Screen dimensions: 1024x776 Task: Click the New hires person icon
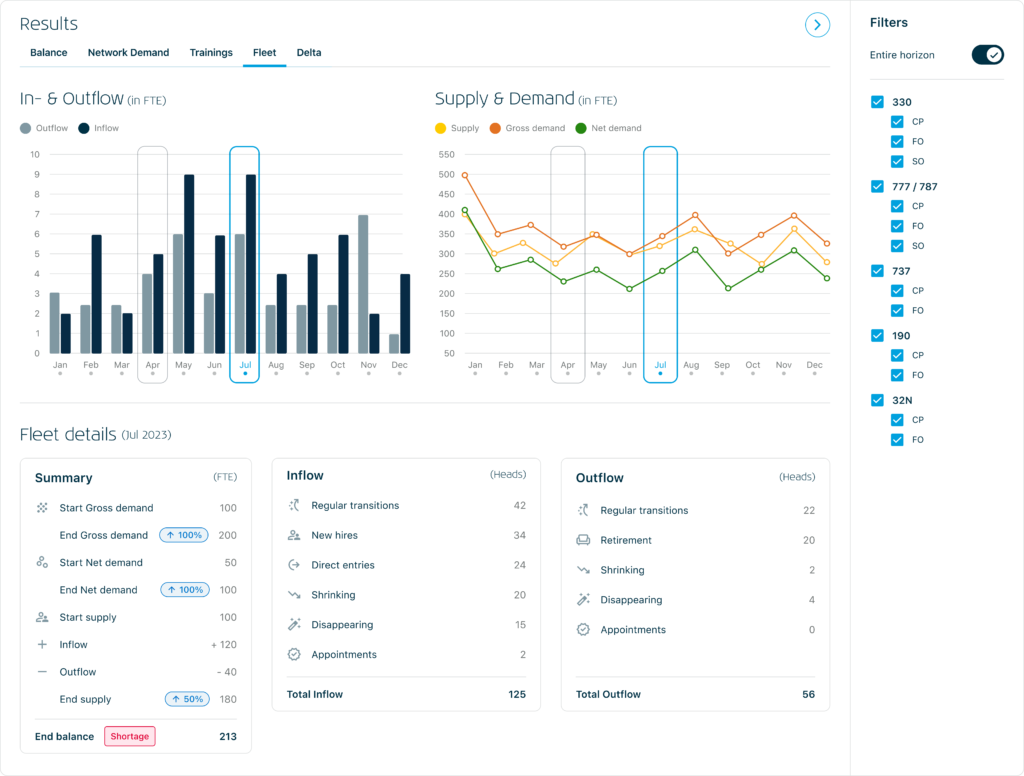click(294, 535)
